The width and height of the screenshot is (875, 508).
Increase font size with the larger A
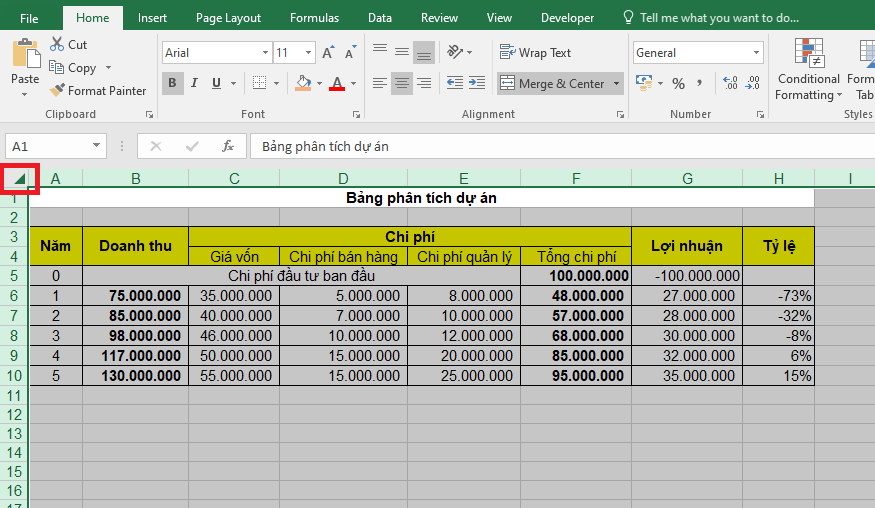pyautogui.click(x=329, y=52)
